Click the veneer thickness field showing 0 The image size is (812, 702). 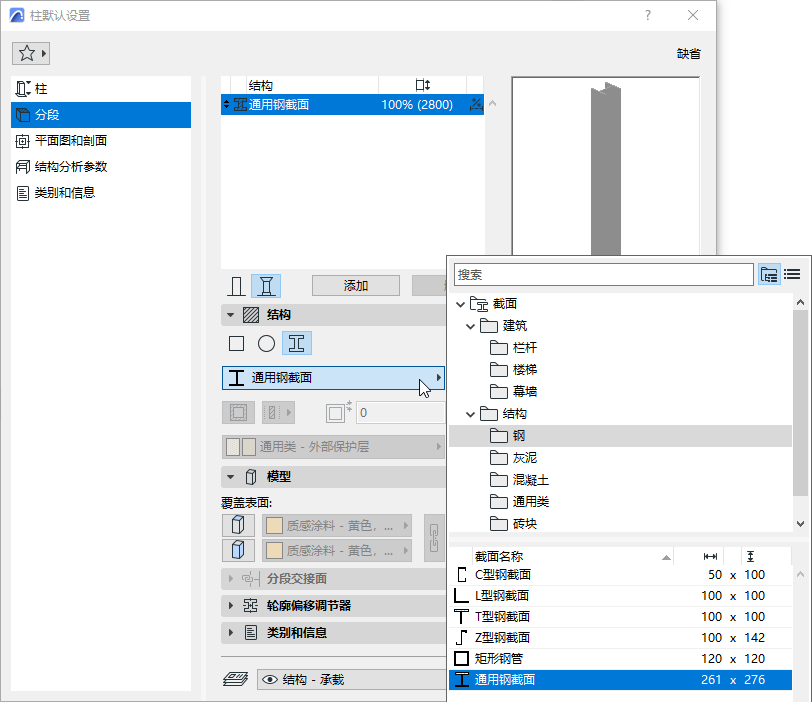400,413
